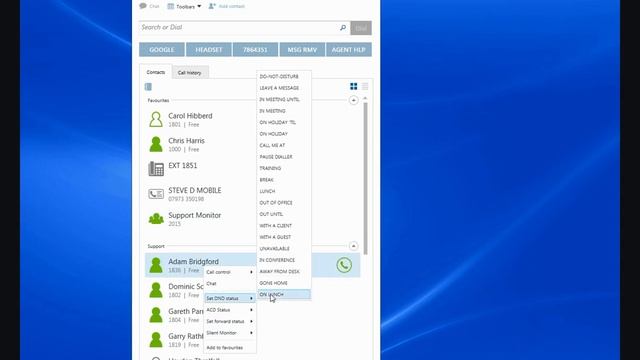Click the GOOGLE shortcut button
The image size is (640, 360).
pyautogui.click(x=162, y=49)
